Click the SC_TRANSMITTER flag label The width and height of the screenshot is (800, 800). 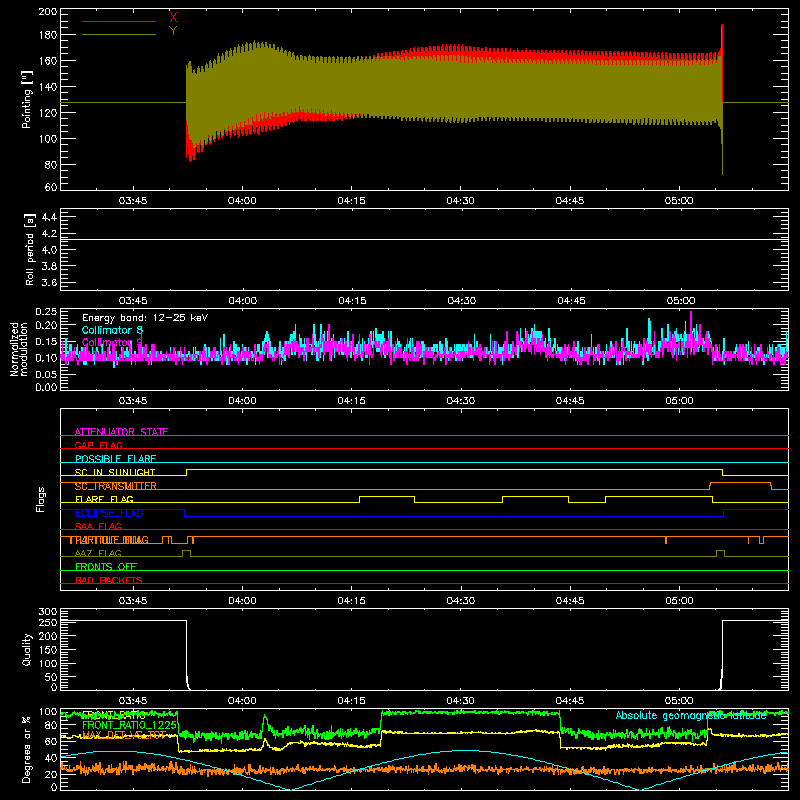point(115,486)
